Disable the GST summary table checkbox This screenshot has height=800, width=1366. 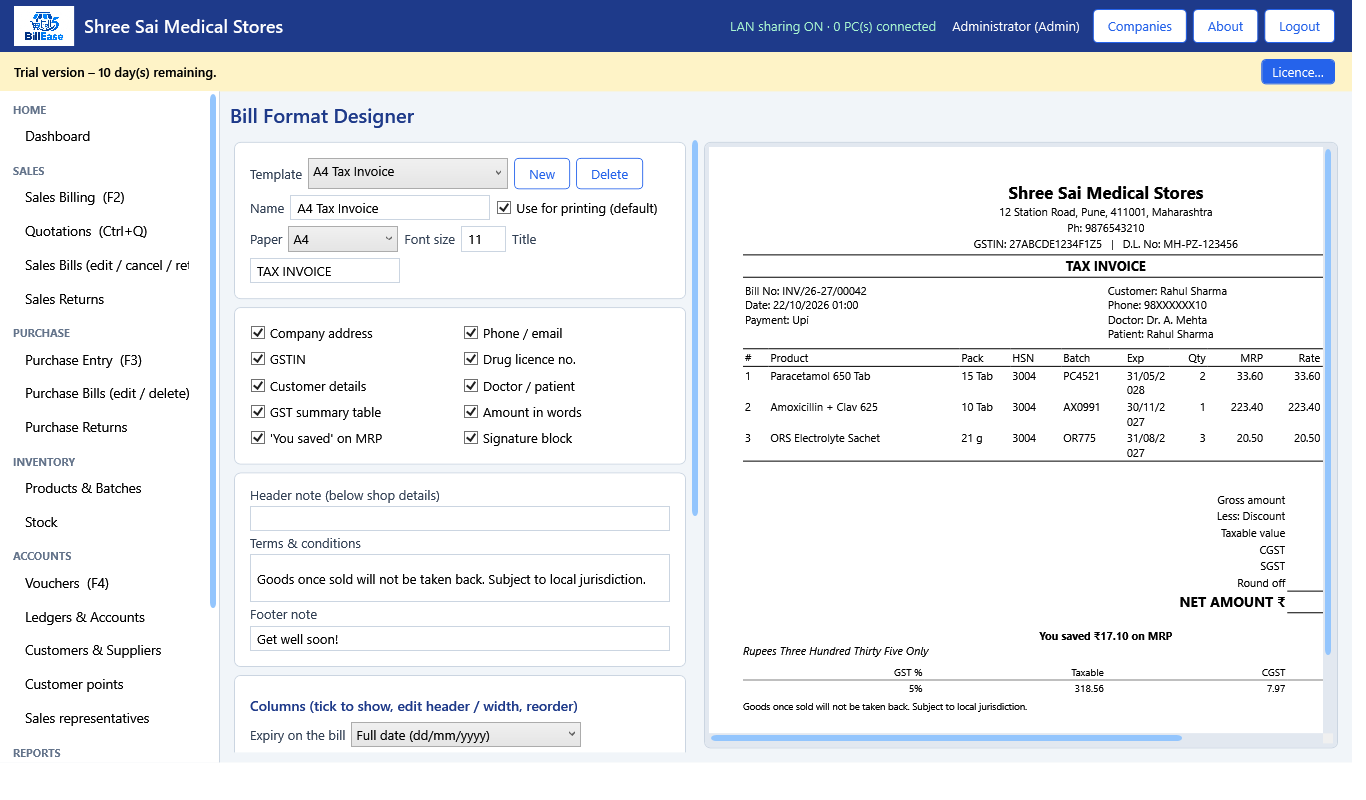pyautogui.click(x=258, y=412)
